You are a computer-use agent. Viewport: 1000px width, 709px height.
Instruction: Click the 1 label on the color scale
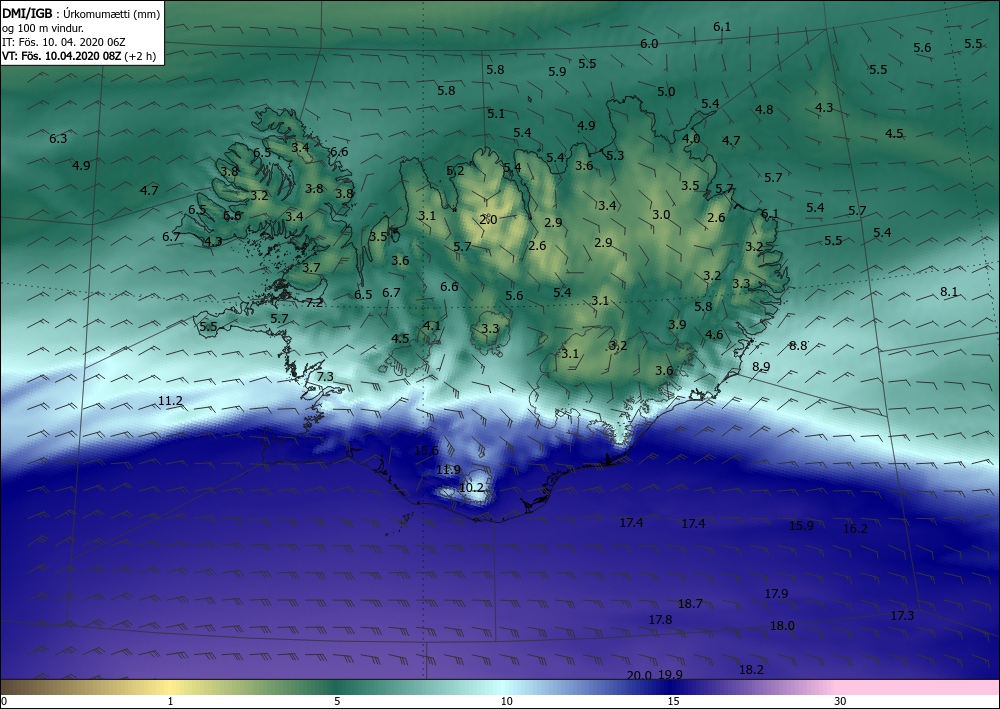coord(170,701)
